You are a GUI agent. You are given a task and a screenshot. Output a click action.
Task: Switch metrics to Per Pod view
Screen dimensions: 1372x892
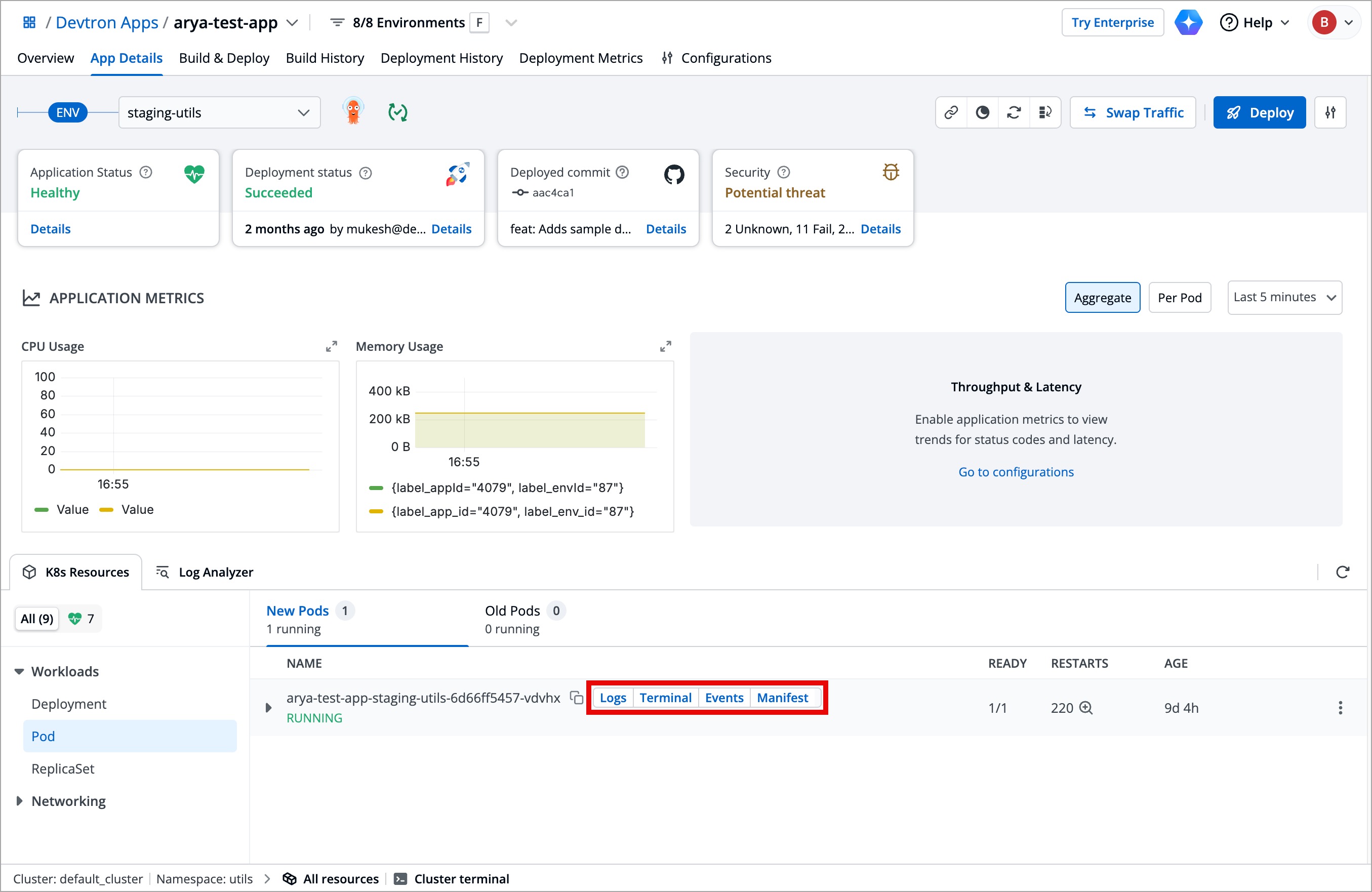1180,298
